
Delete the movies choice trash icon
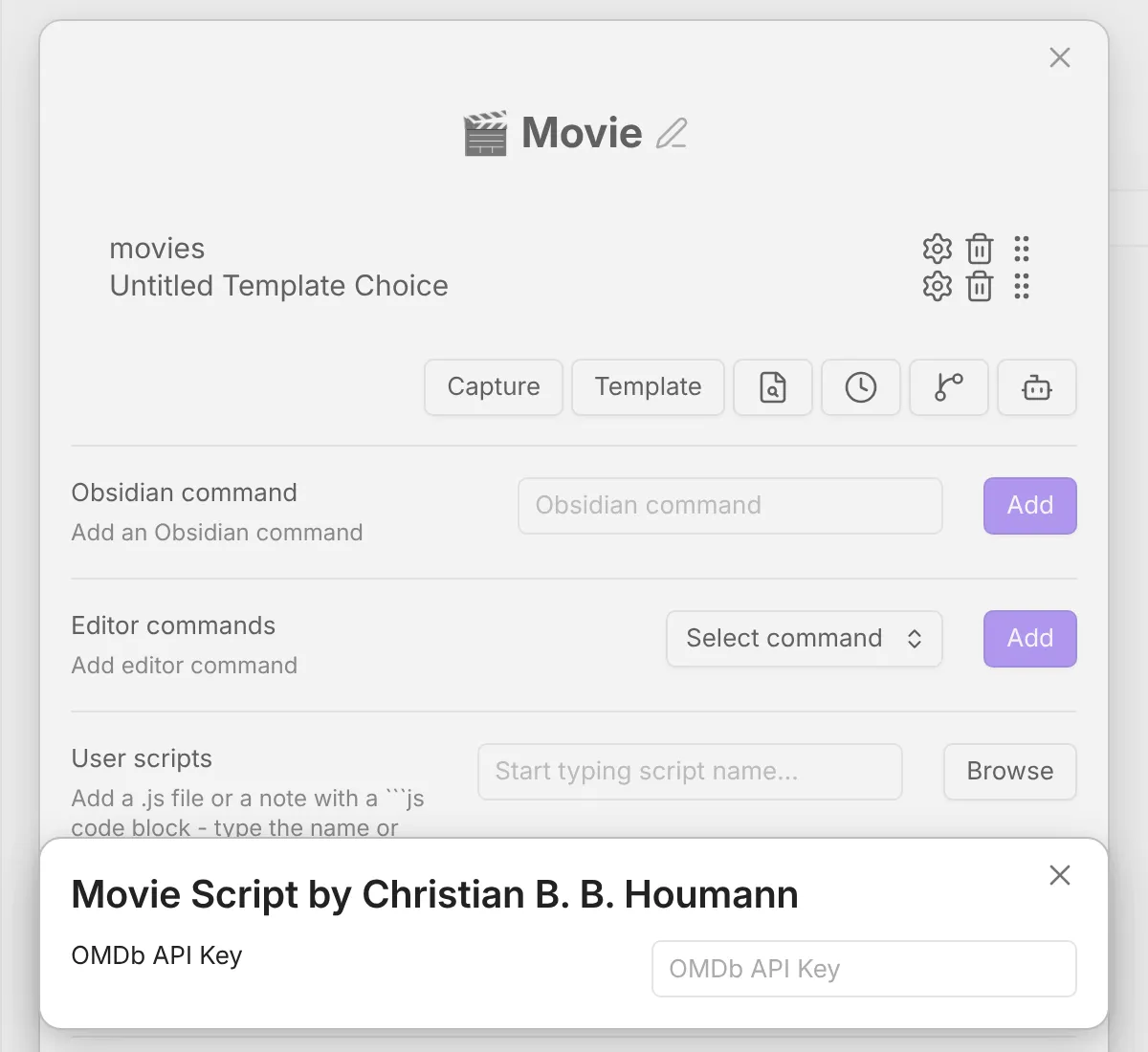point(980,249)
